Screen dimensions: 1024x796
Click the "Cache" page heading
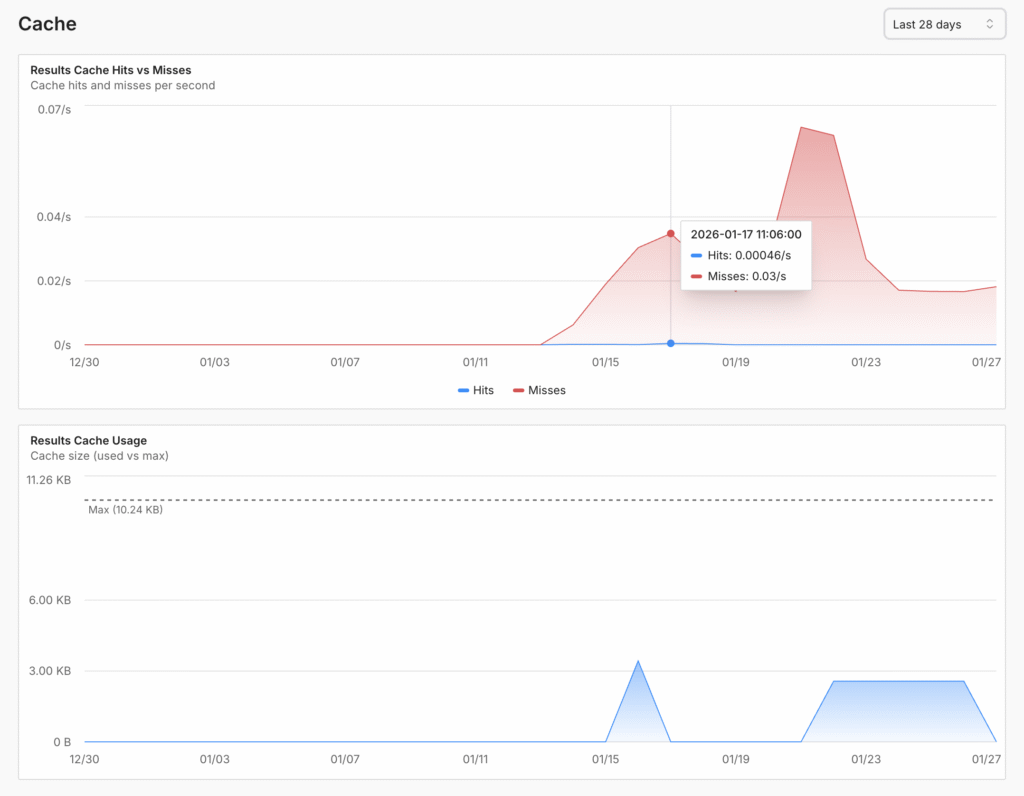(47, 23)
